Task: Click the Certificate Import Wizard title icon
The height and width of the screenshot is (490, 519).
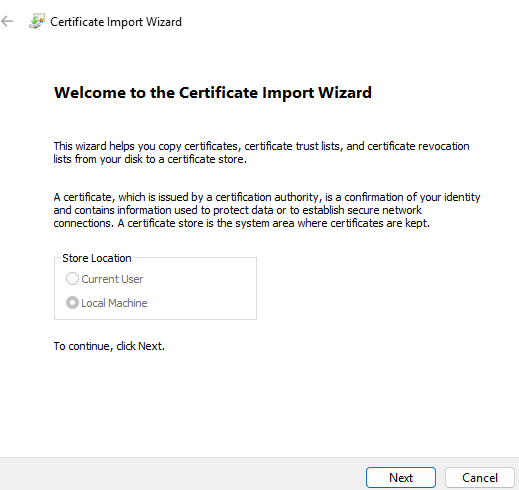Action: (37, 21)
